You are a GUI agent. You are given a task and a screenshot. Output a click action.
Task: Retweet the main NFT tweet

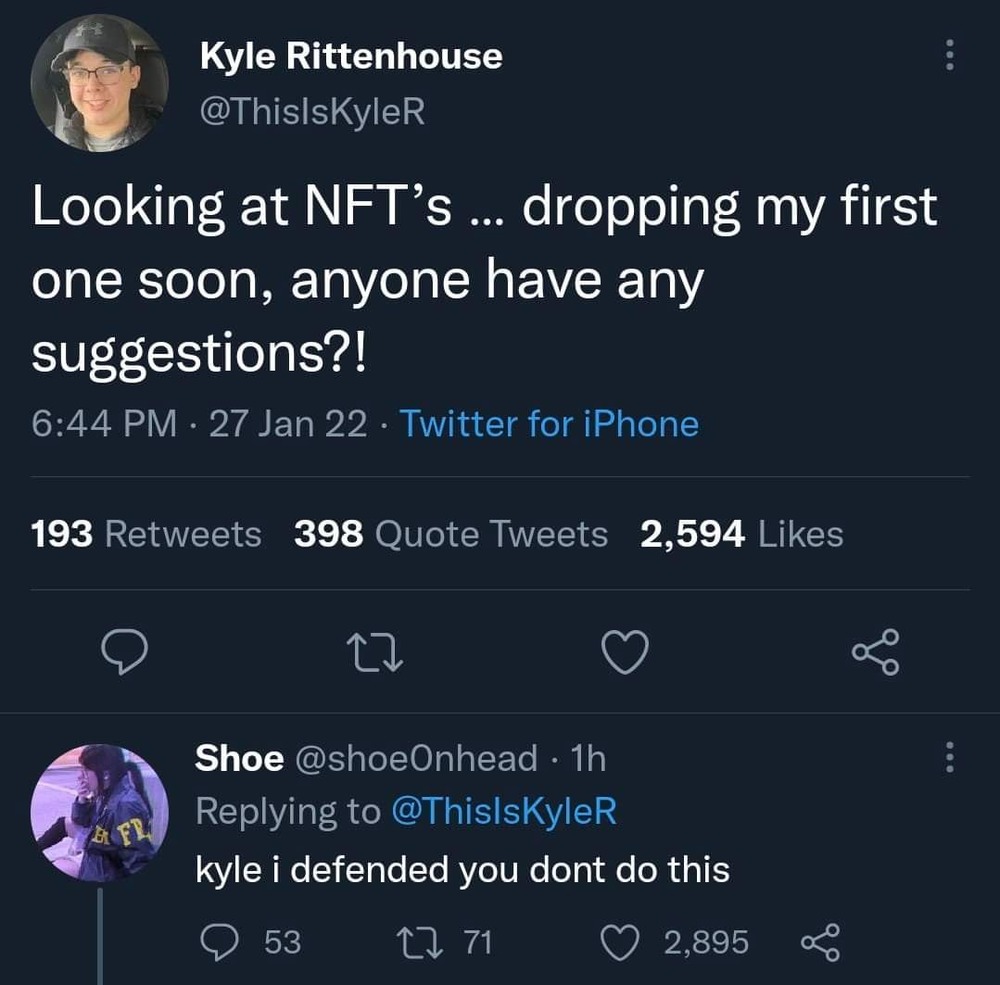tap(377, 653)
